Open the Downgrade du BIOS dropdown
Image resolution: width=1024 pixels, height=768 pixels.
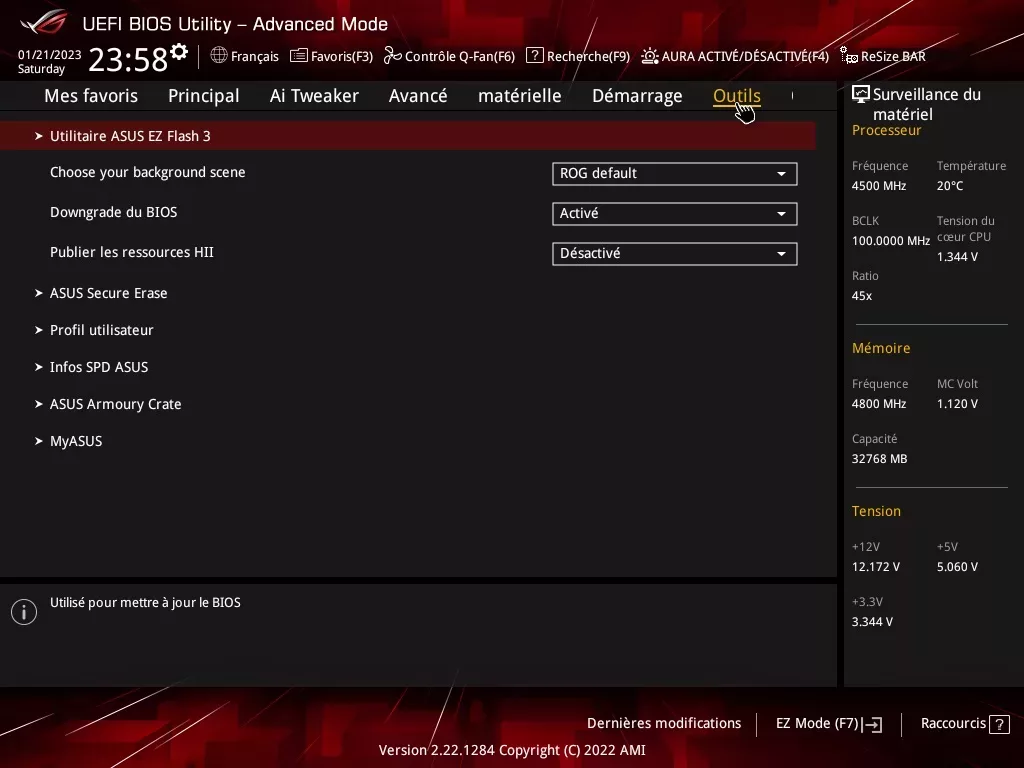coord(674,213)
